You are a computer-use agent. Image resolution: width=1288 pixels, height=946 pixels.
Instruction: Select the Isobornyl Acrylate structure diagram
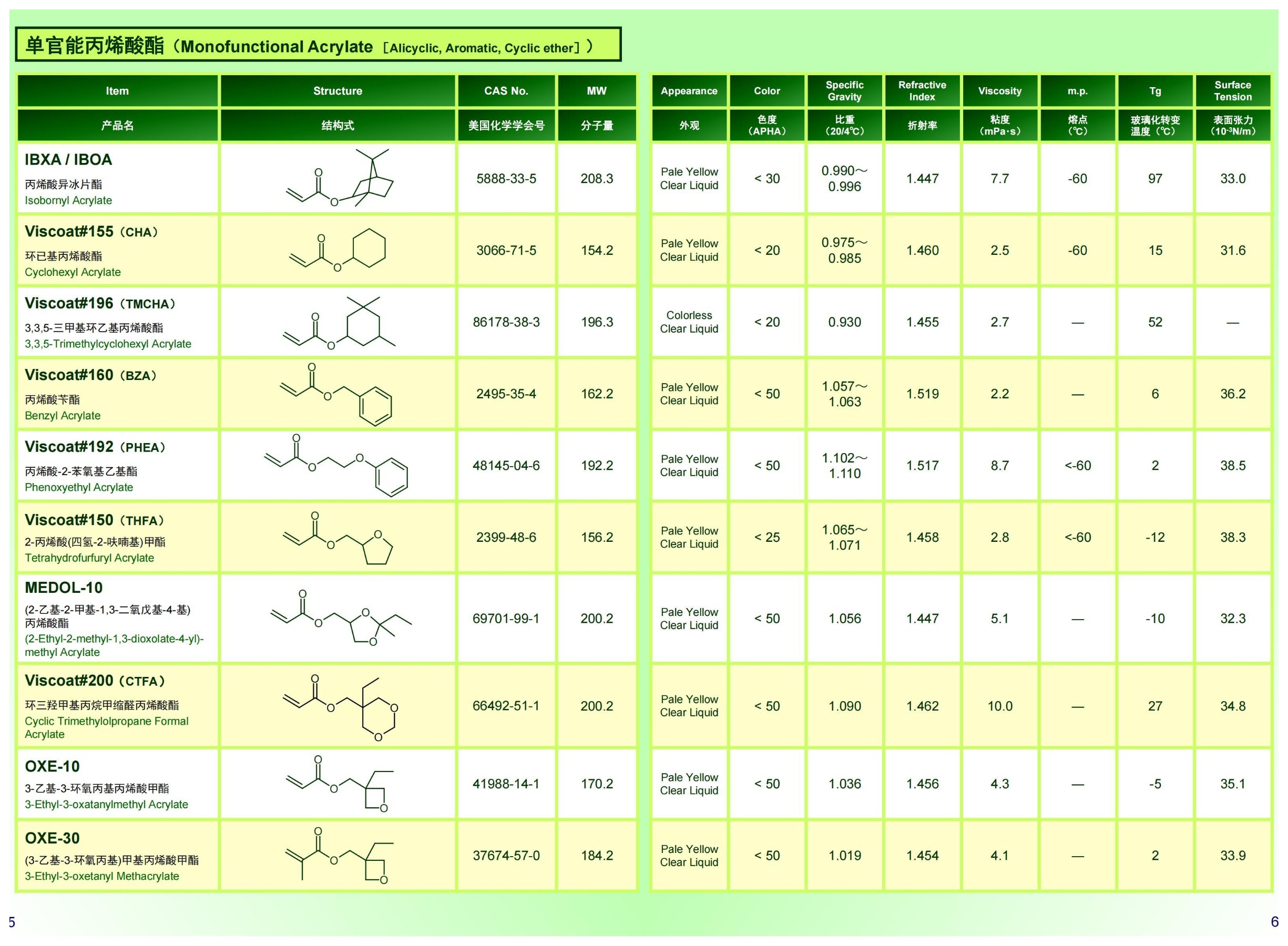point(340,178)
